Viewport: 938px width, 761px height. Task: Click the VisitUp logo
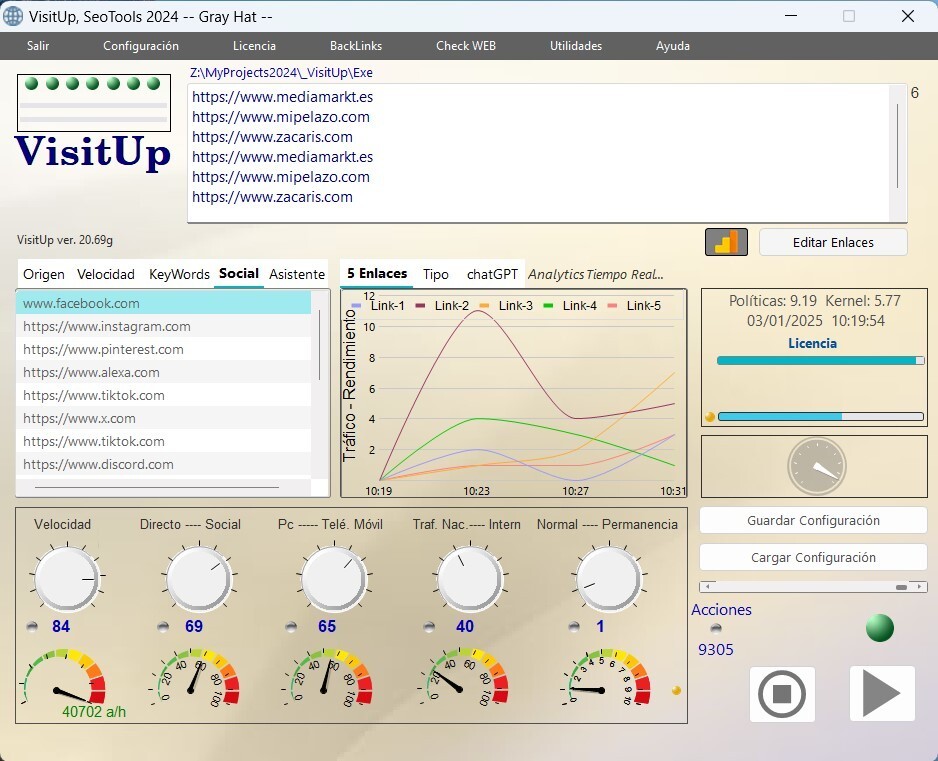pos(91,152)
